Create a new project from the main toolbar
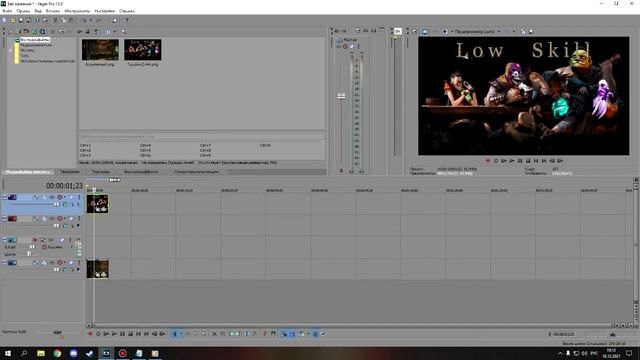The height and width of the screenshot is (360, 640). (x=4, y=20)
